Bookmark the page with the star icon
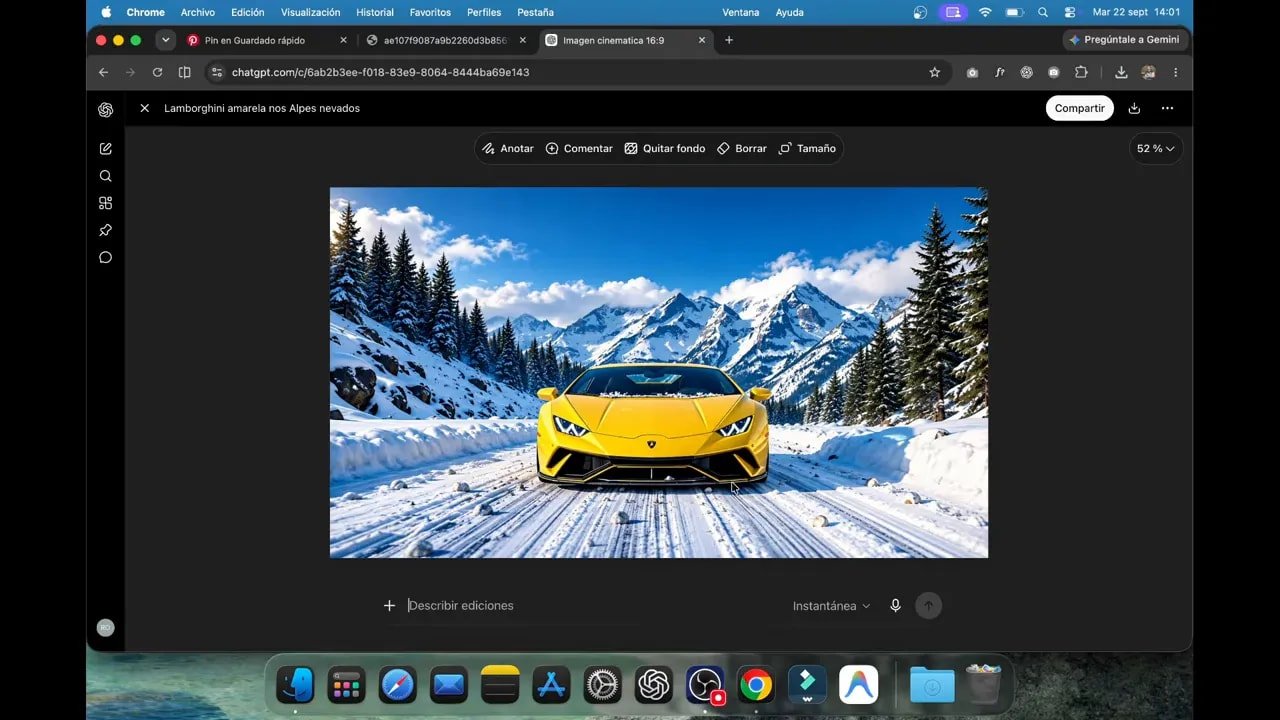The width and height of the screenshot is (1280, 720). click(x=935, y=72)
